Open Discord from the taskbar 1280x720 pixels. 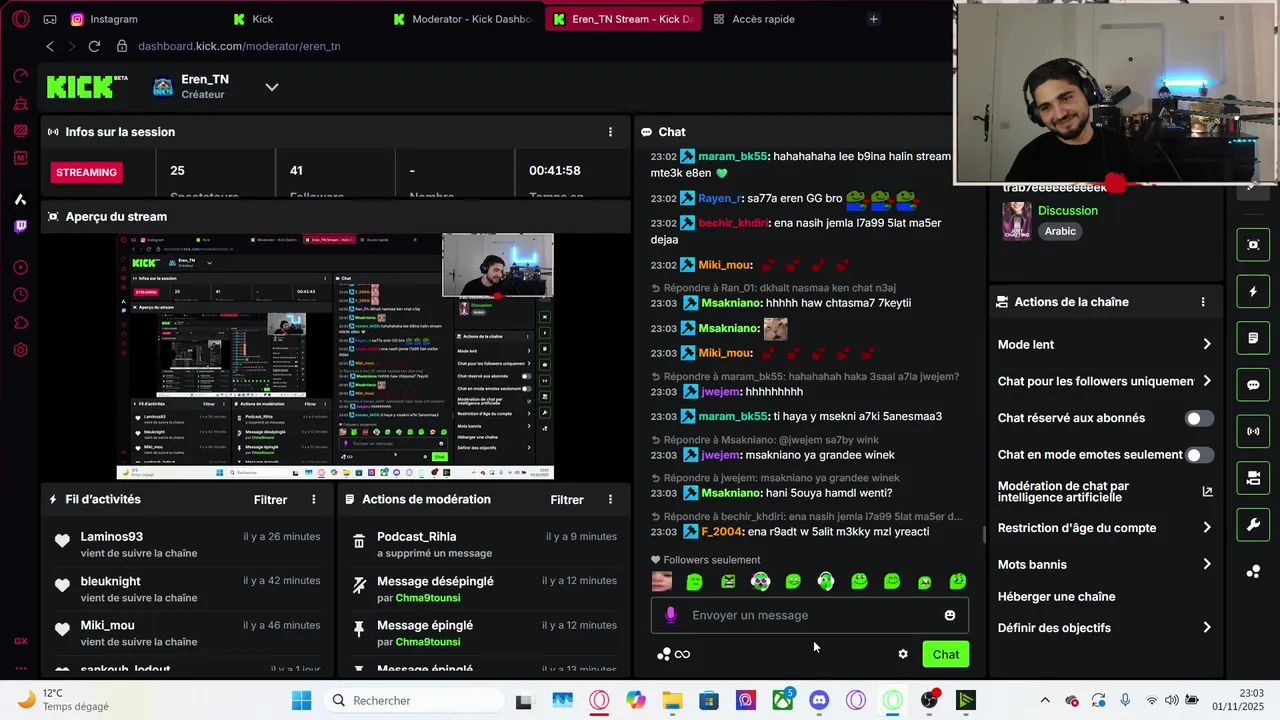[x=819, y=700]
